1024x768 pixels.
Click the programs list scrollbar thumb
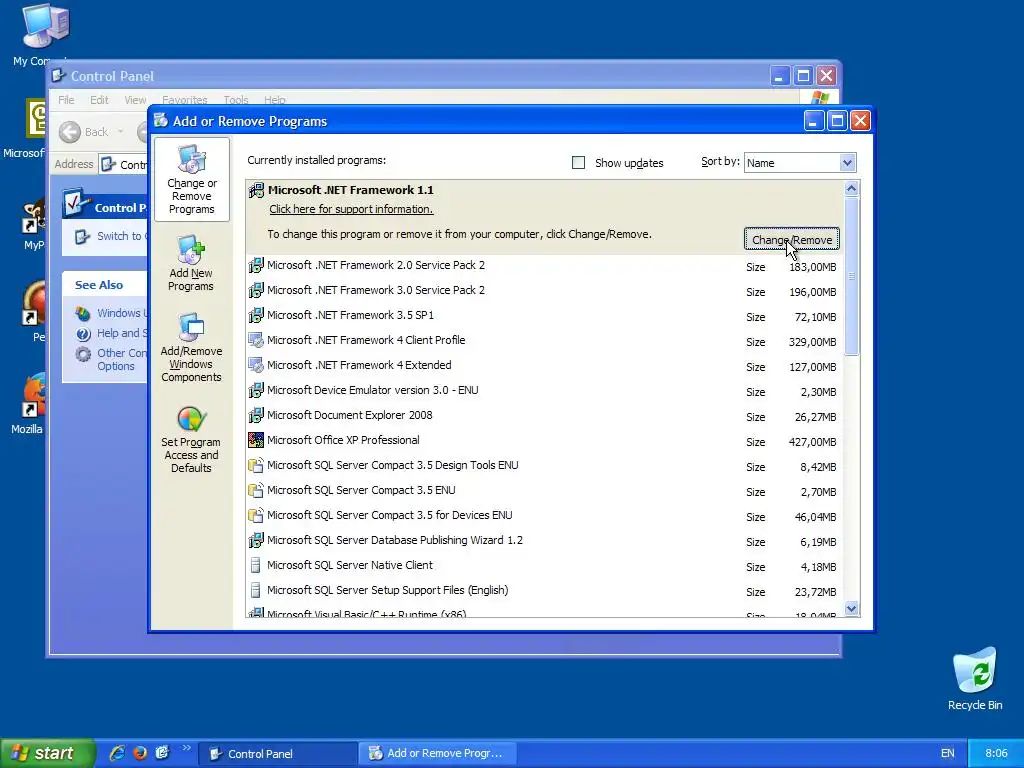851,276
